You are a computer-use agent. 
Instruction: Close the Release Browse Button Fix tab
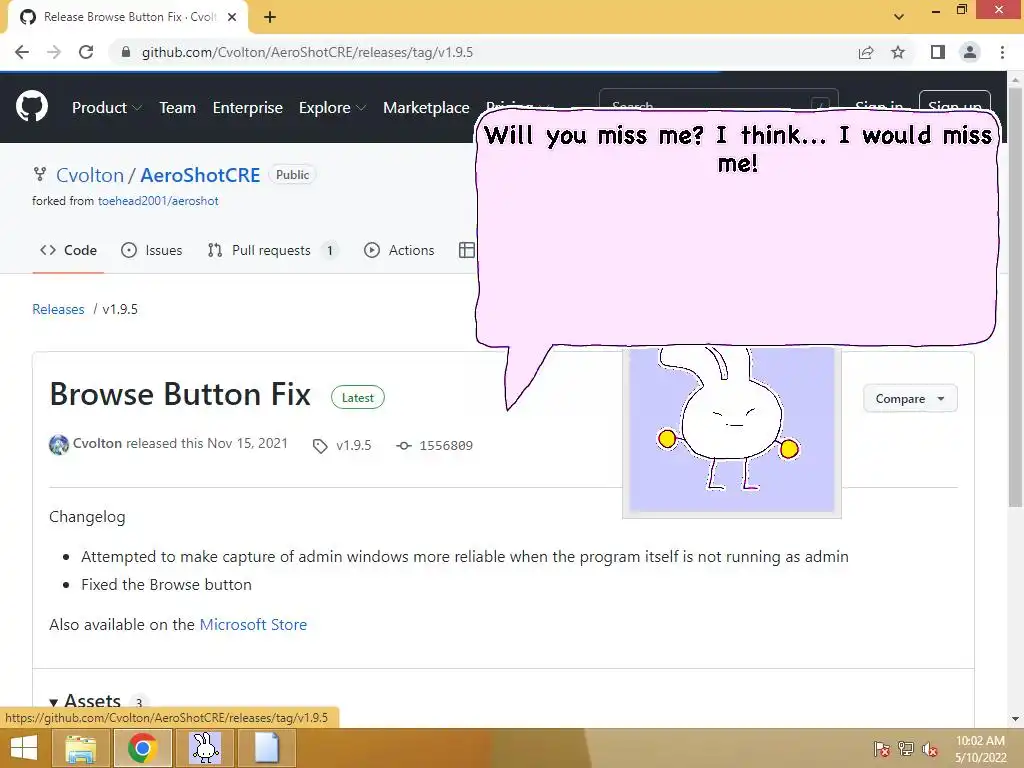click(232, 17)
